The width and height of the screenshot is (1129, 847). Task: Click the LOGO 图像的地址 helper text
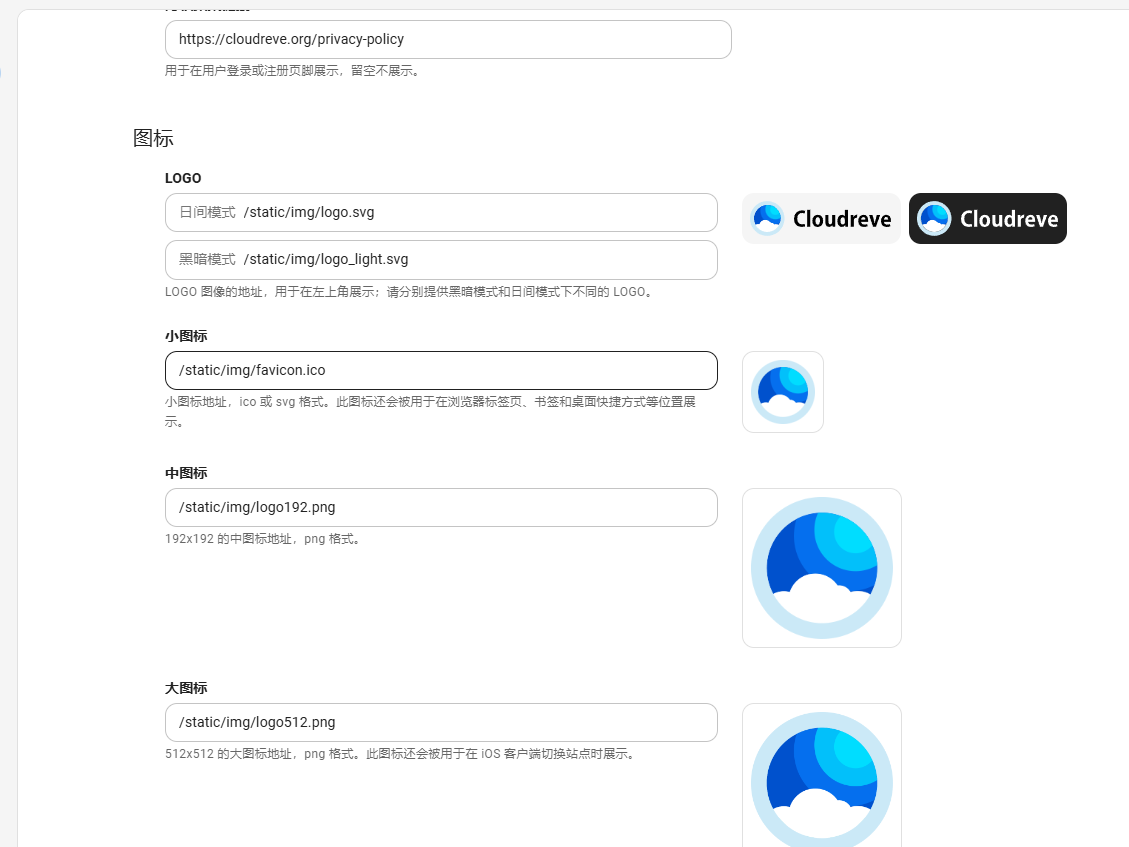(x=410, y=292)
